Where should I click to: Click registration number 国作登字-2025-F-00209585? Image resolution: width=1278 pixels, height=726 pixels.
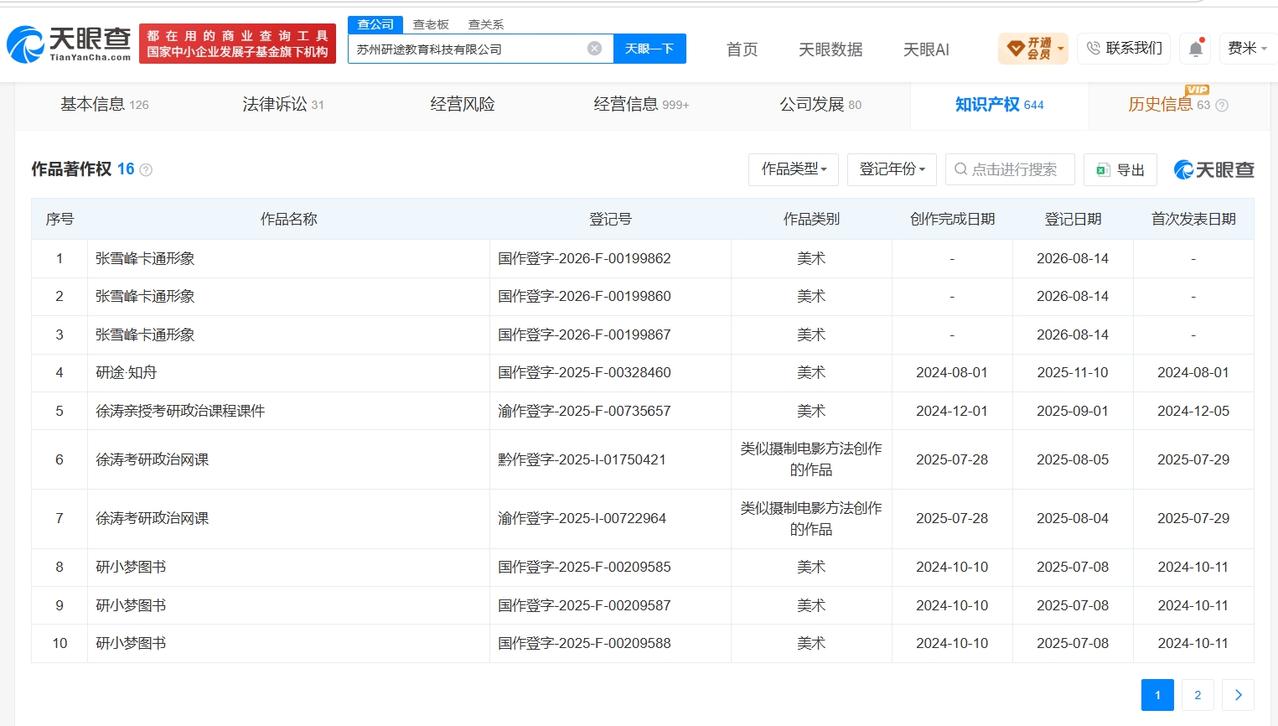click(584, 566)
